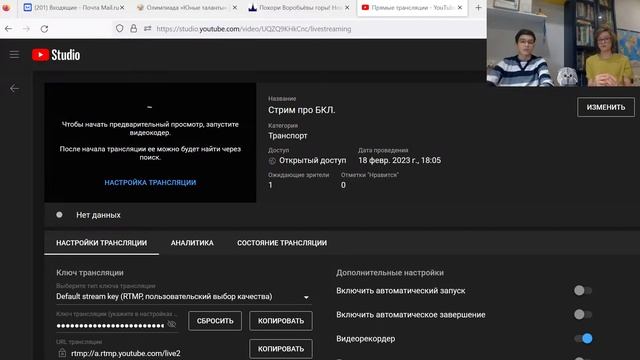Close the Mail.ru inbox tab
Screen dimensions: 640x360
[122, 7]
